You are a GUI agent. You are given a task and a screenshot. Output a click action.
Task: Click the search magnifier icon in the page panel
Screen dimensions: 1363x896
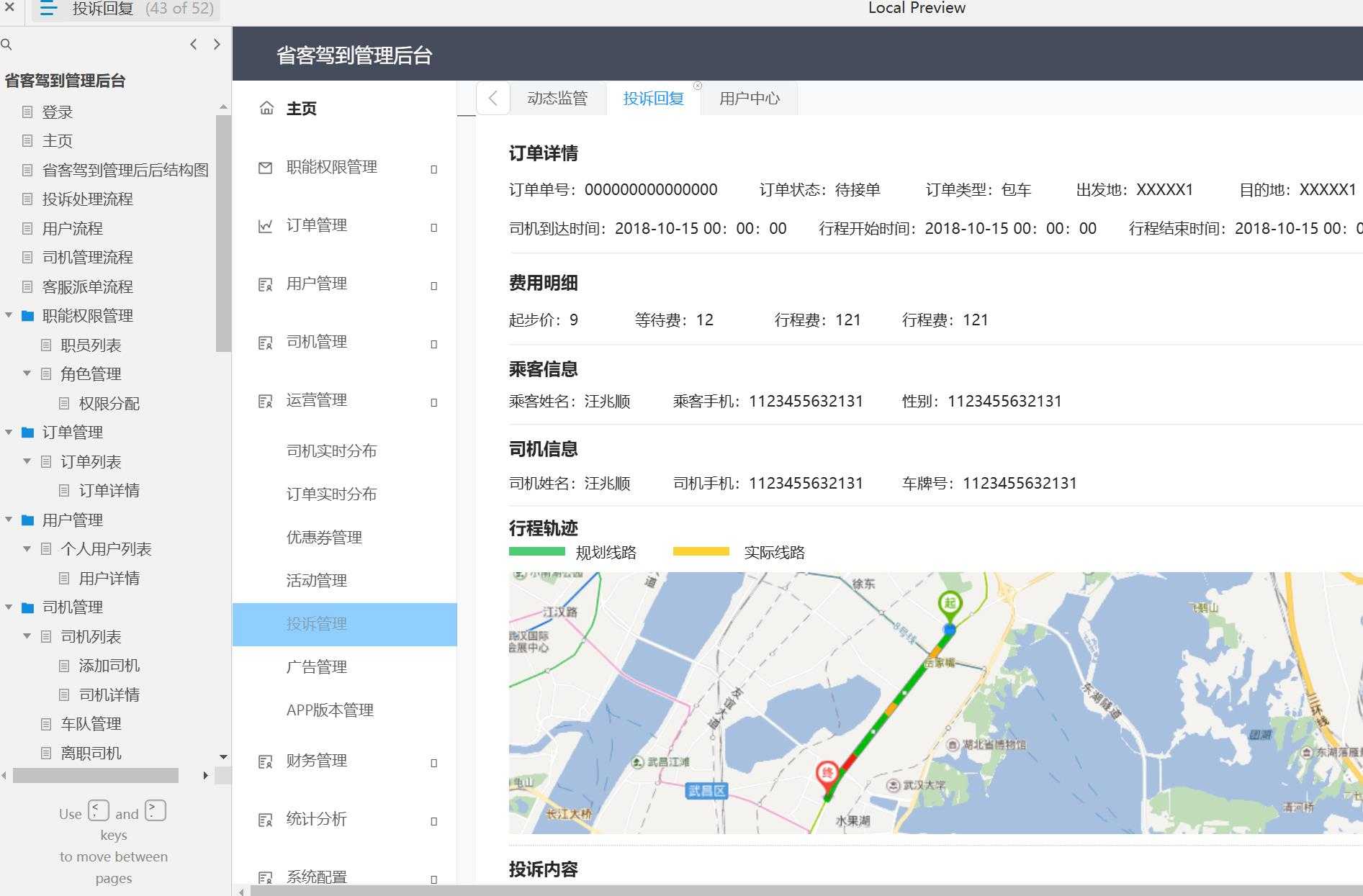point(7,44)
